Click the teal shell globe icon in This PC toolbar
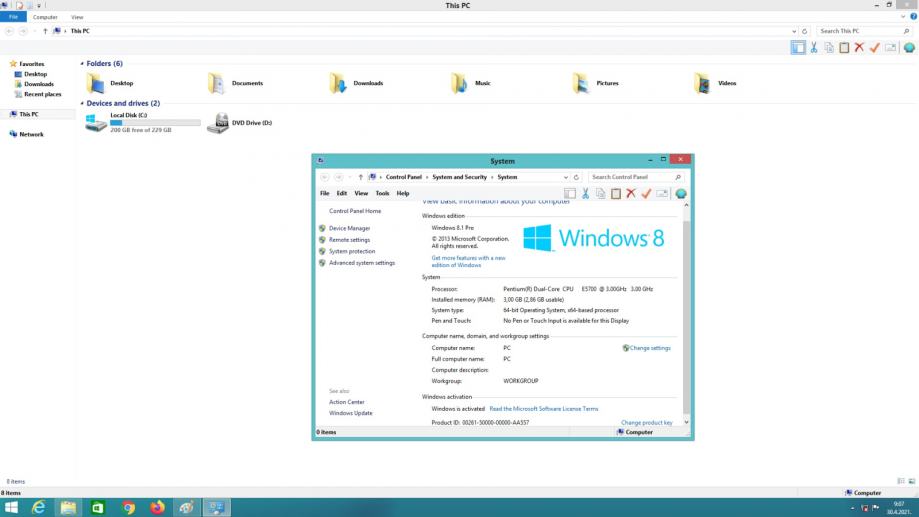This screenshot has height=517, width=919. (909, 47)
